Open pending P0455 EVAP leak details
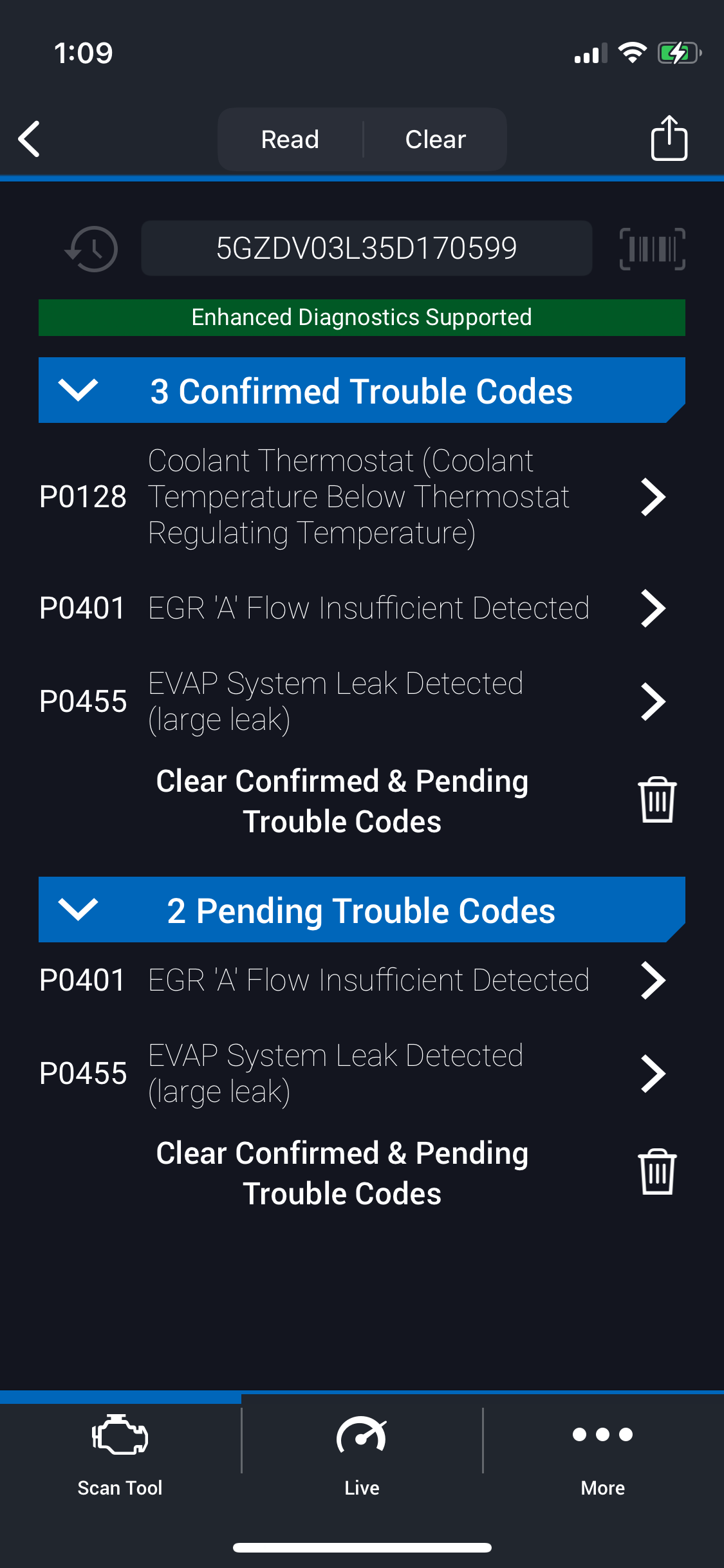 coord(653,1073)
